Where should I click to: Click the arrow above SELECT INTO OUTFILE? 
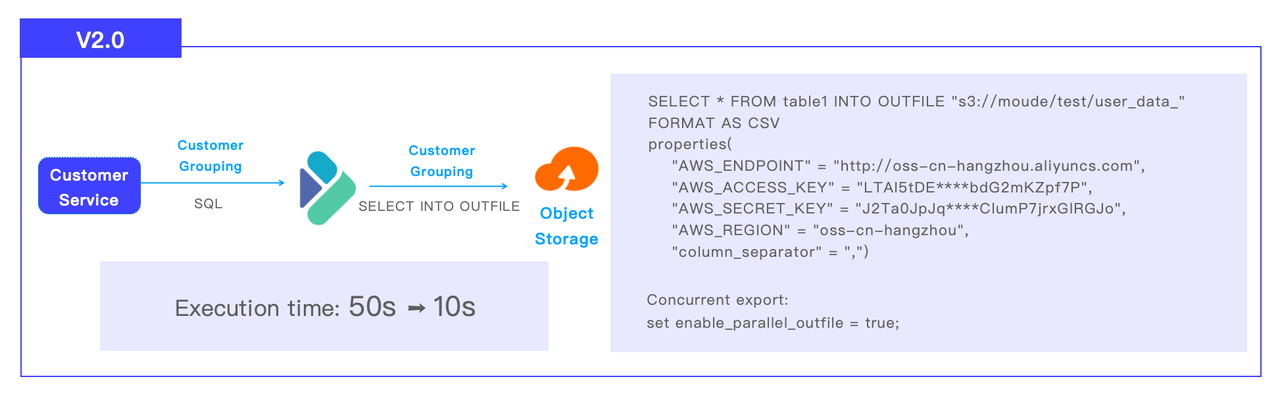(x=438, y=186)
